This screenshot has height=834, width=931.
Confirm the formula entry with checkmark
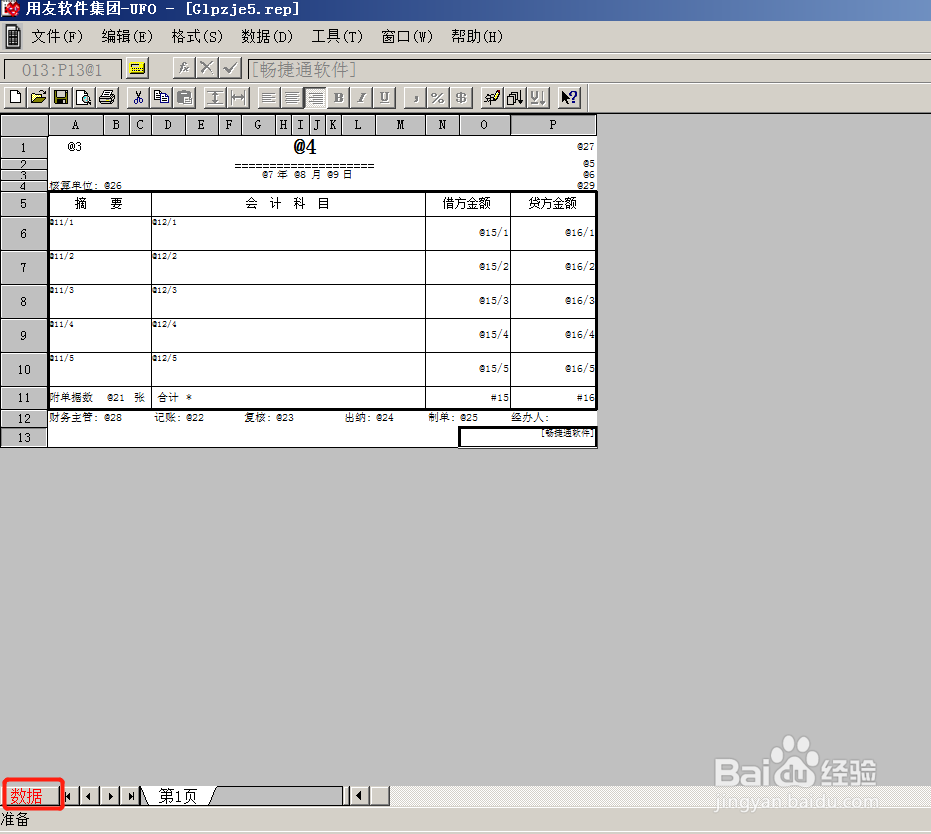click(x=230, y=68)
